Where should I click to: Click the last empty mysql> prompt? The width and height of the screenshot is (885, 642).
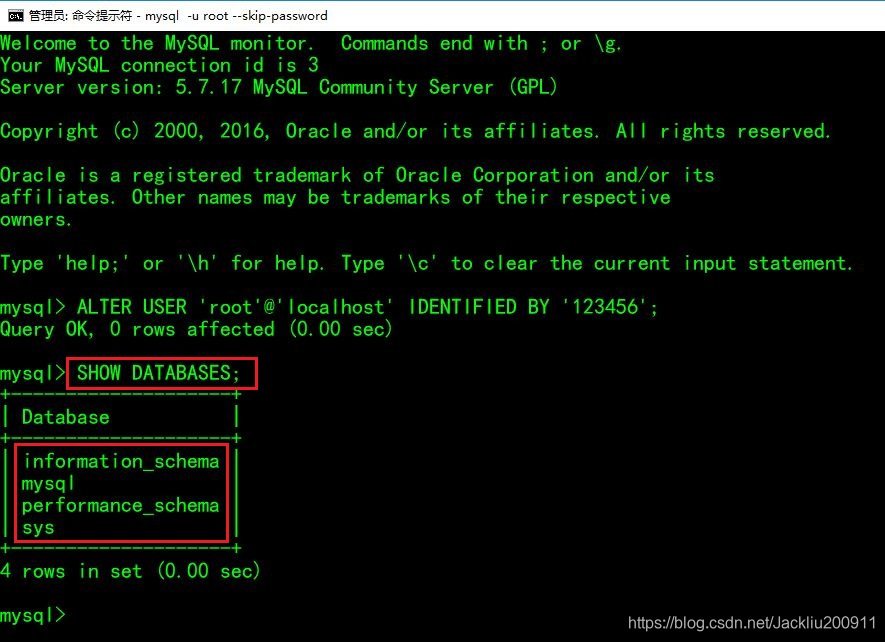point(33,615)
